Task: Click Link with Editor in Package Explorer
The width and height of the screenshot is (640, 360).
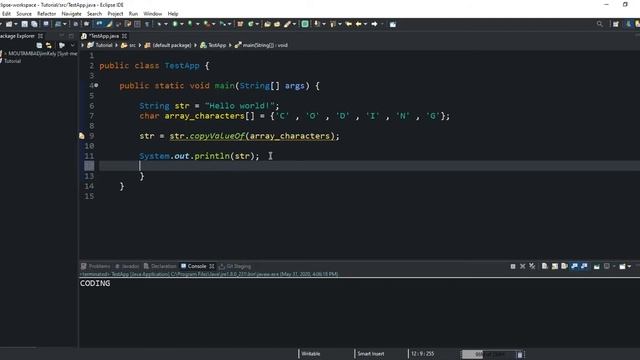Action: (49, 45)
